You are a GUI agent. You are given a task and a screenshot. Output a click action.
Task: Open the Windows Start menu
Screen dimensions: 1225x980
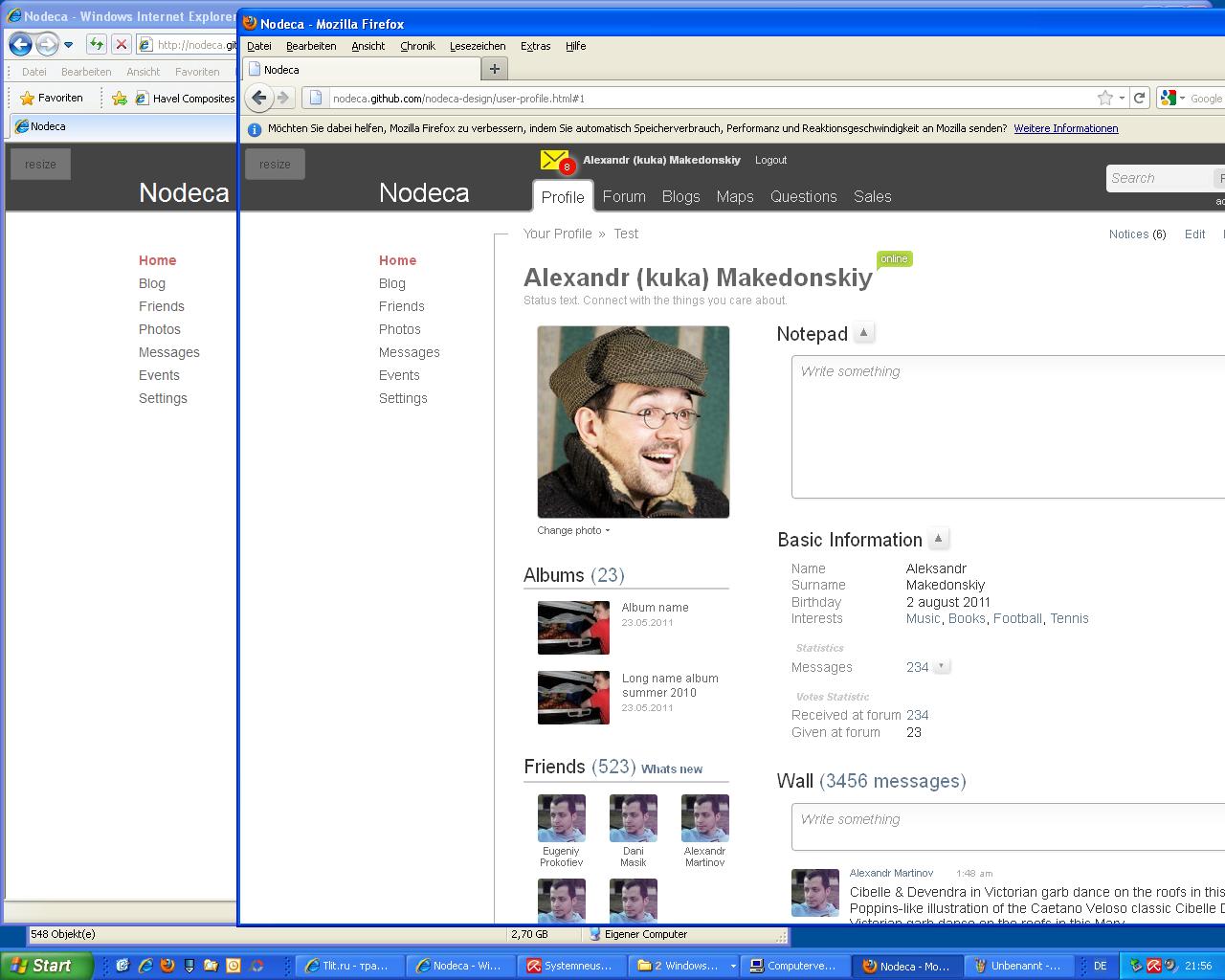46,966
